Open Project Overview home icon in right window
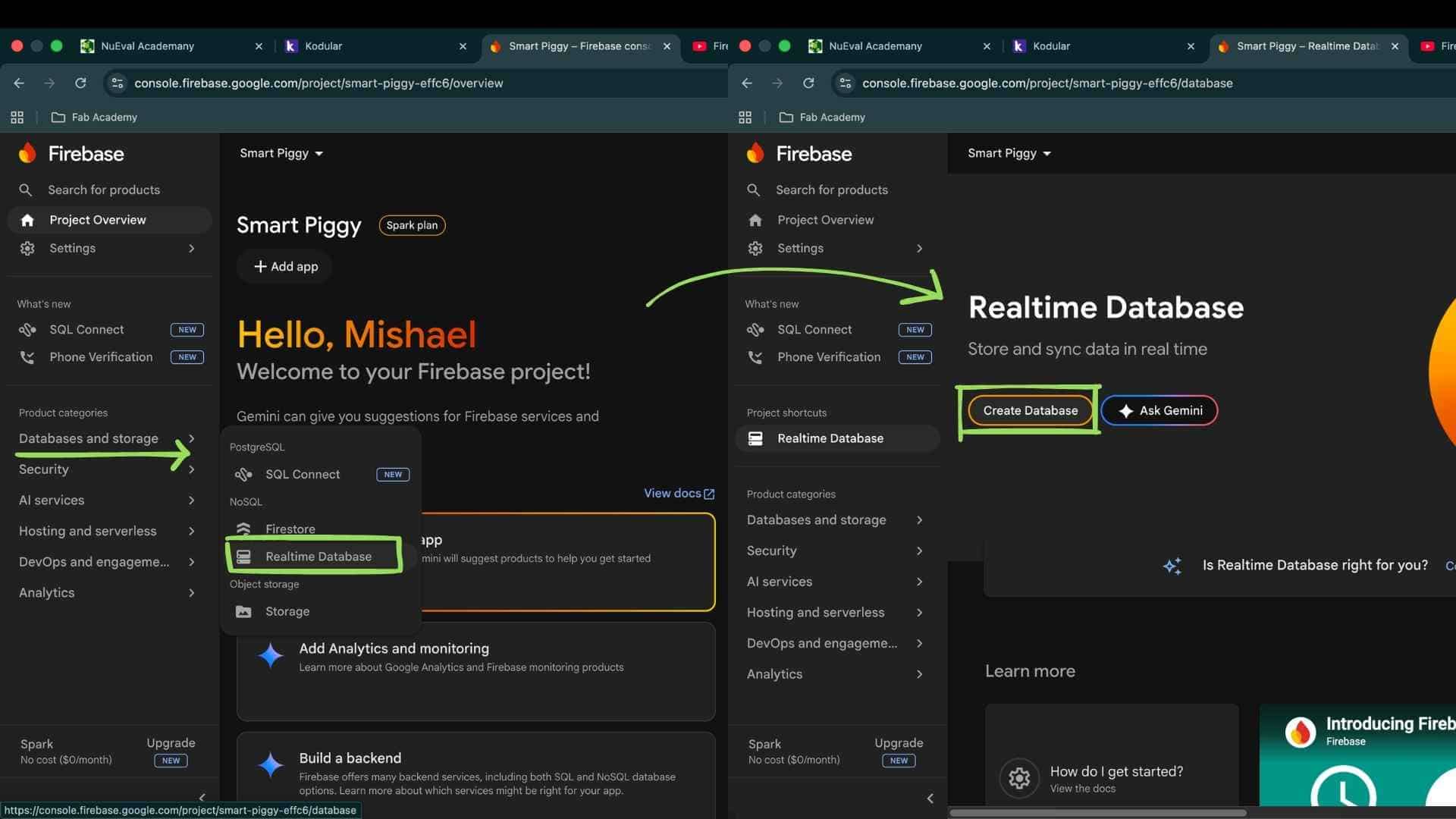1456x819 pixels. (755, 220)
